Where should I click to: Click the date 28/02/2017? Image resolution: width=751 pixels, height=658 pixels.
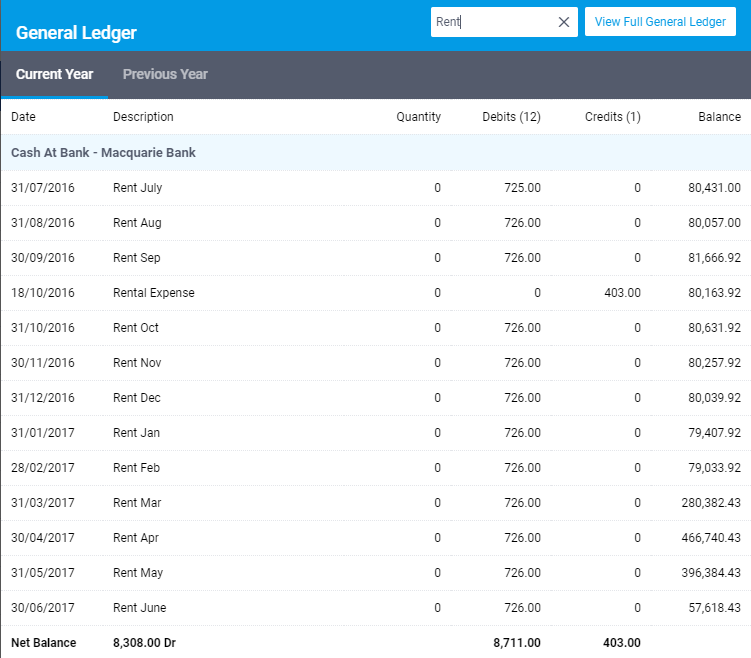(43, 467)
